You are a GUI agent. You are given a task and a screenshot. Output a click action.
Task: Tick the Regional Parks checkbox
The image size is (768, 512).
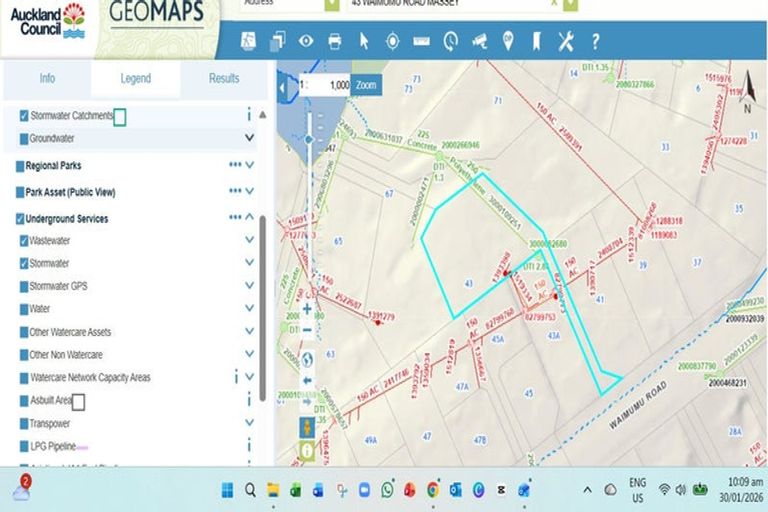pyautogui.click(x=20, y=166)
